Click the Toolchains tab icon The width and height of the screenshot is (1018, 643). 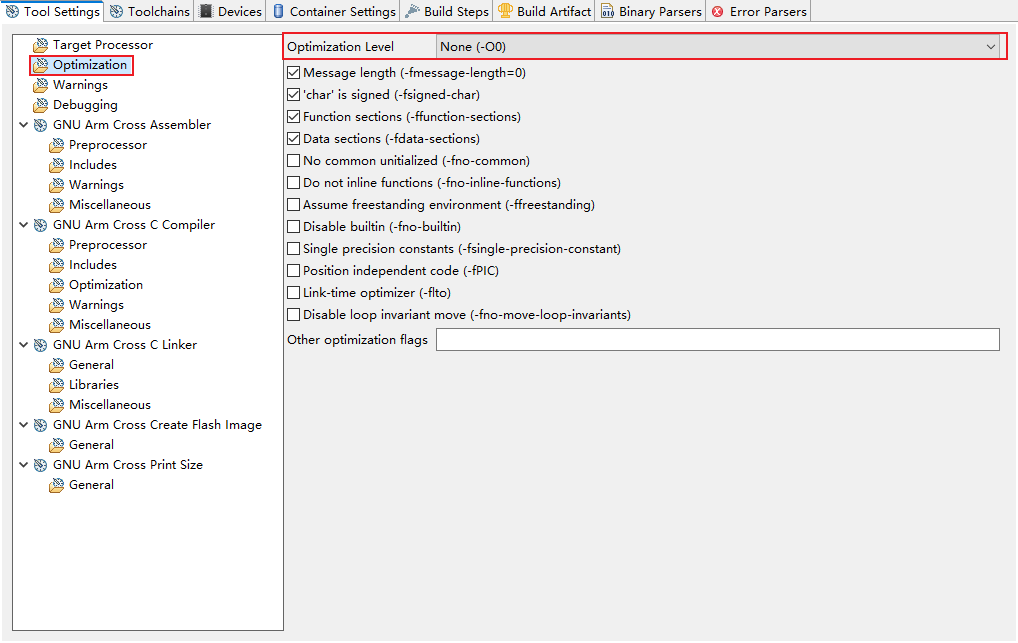coord(116,12)
